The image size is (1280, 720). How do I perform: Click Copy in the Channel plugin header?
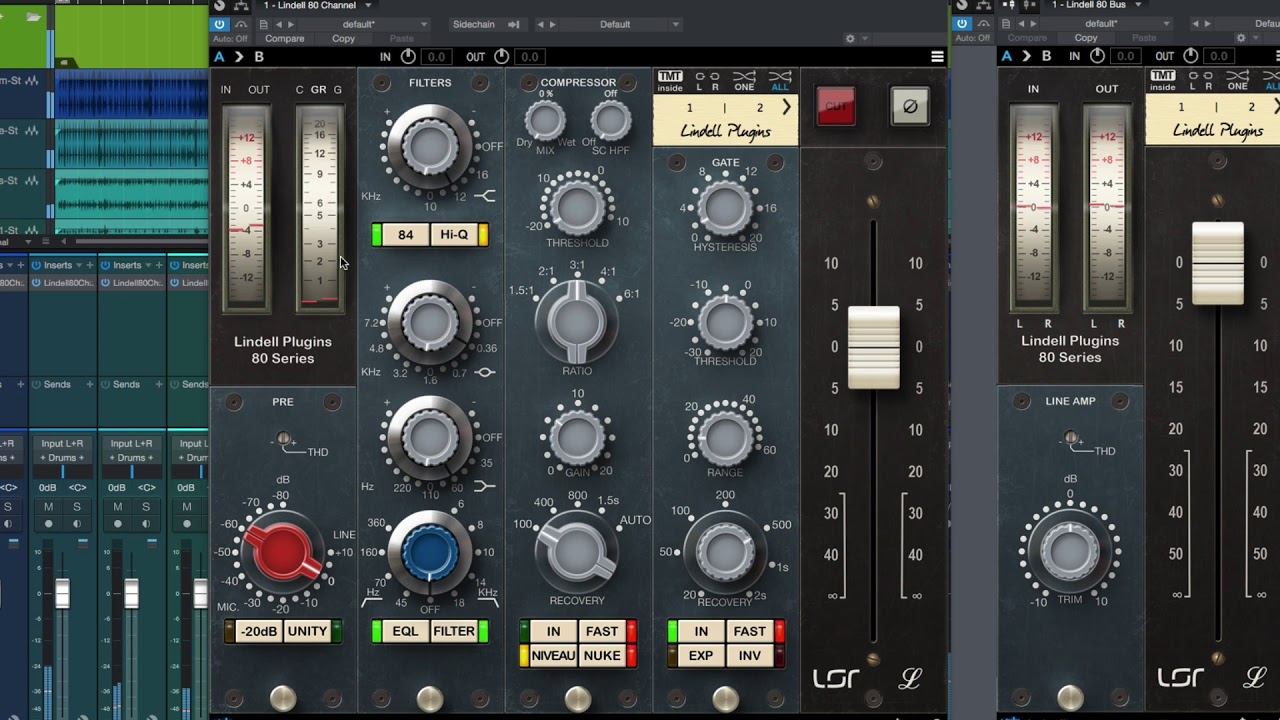coord(343,39)
